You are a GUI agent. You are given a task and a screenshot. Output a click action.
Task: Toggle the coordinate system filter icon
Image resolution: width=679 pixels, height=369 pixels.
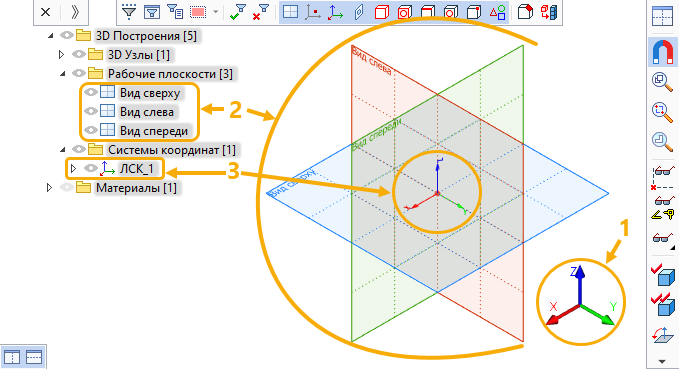click(336, 12)
